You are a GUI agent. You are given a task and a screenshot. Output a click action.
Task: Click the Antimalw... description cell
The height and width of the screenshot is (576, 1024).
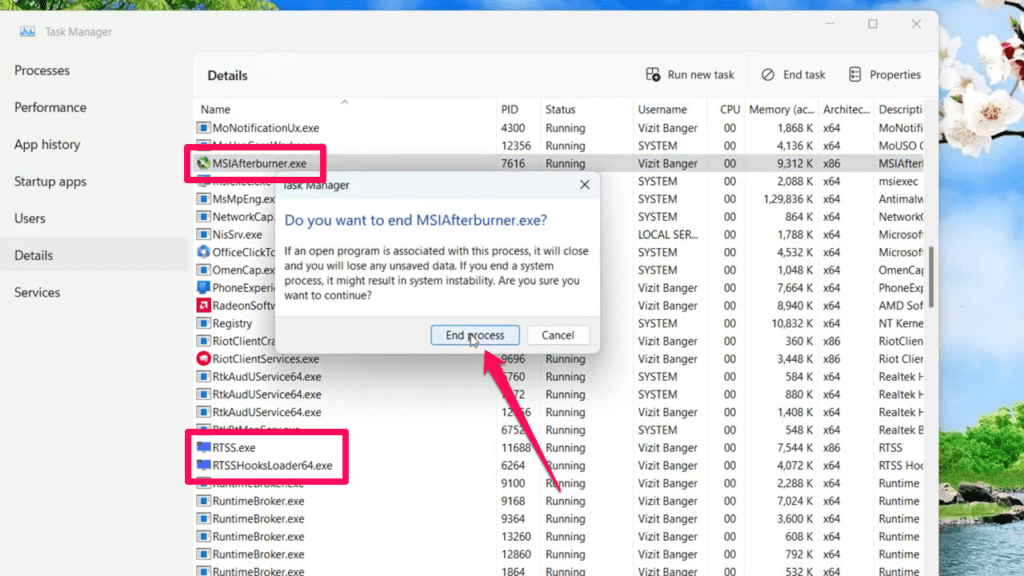[901, 199]
